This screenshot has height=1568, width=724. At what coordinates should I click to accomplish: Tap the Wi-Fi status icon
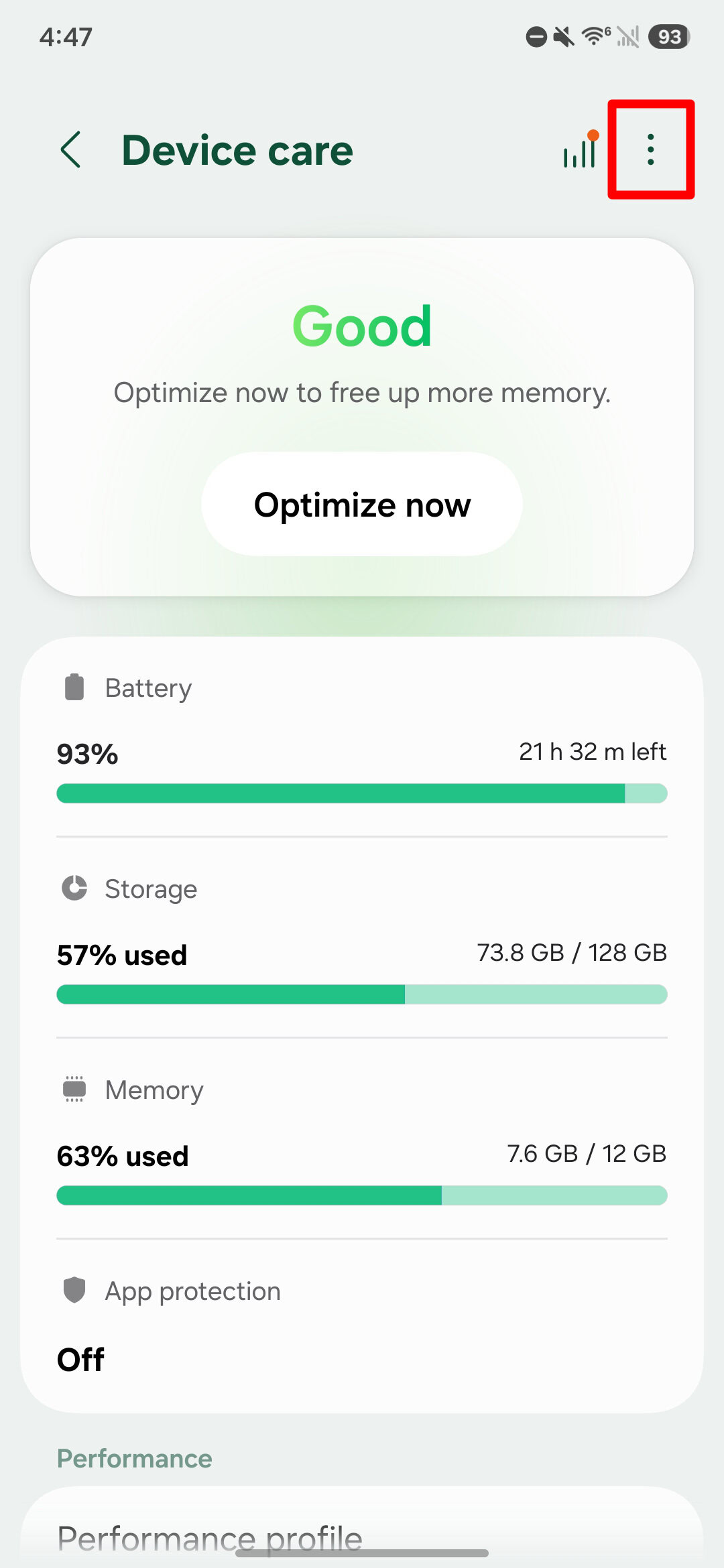point(595,36)
